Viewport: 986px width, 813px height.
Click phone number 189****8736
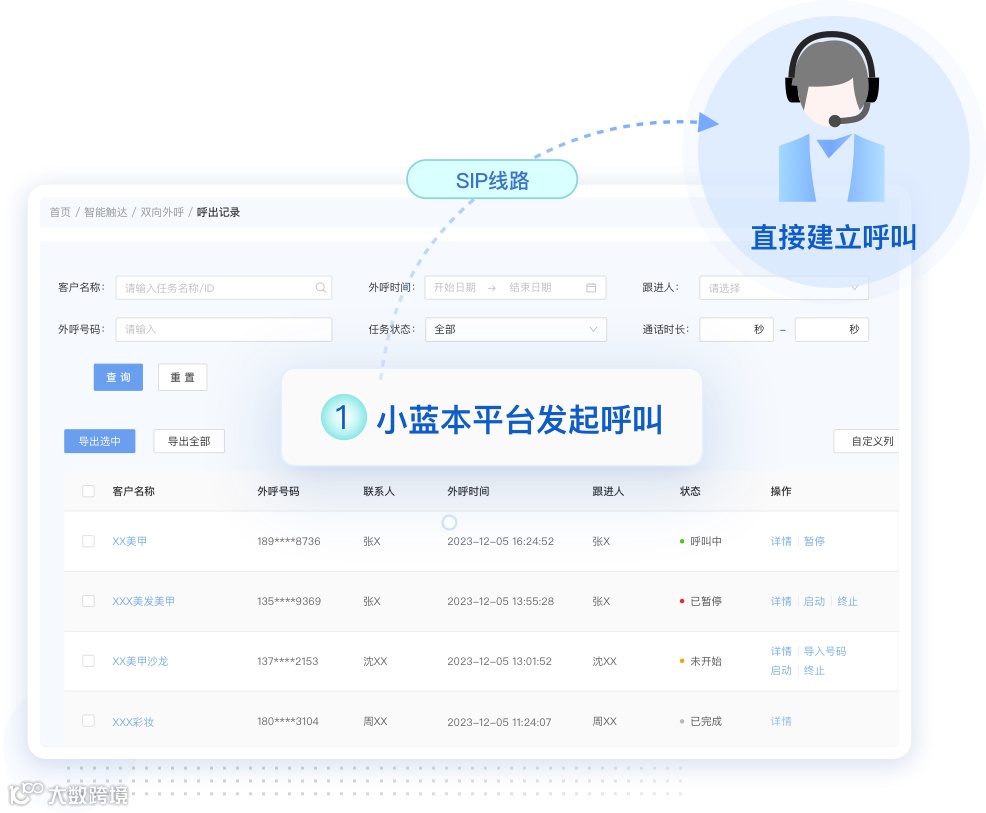click(289, 541)
